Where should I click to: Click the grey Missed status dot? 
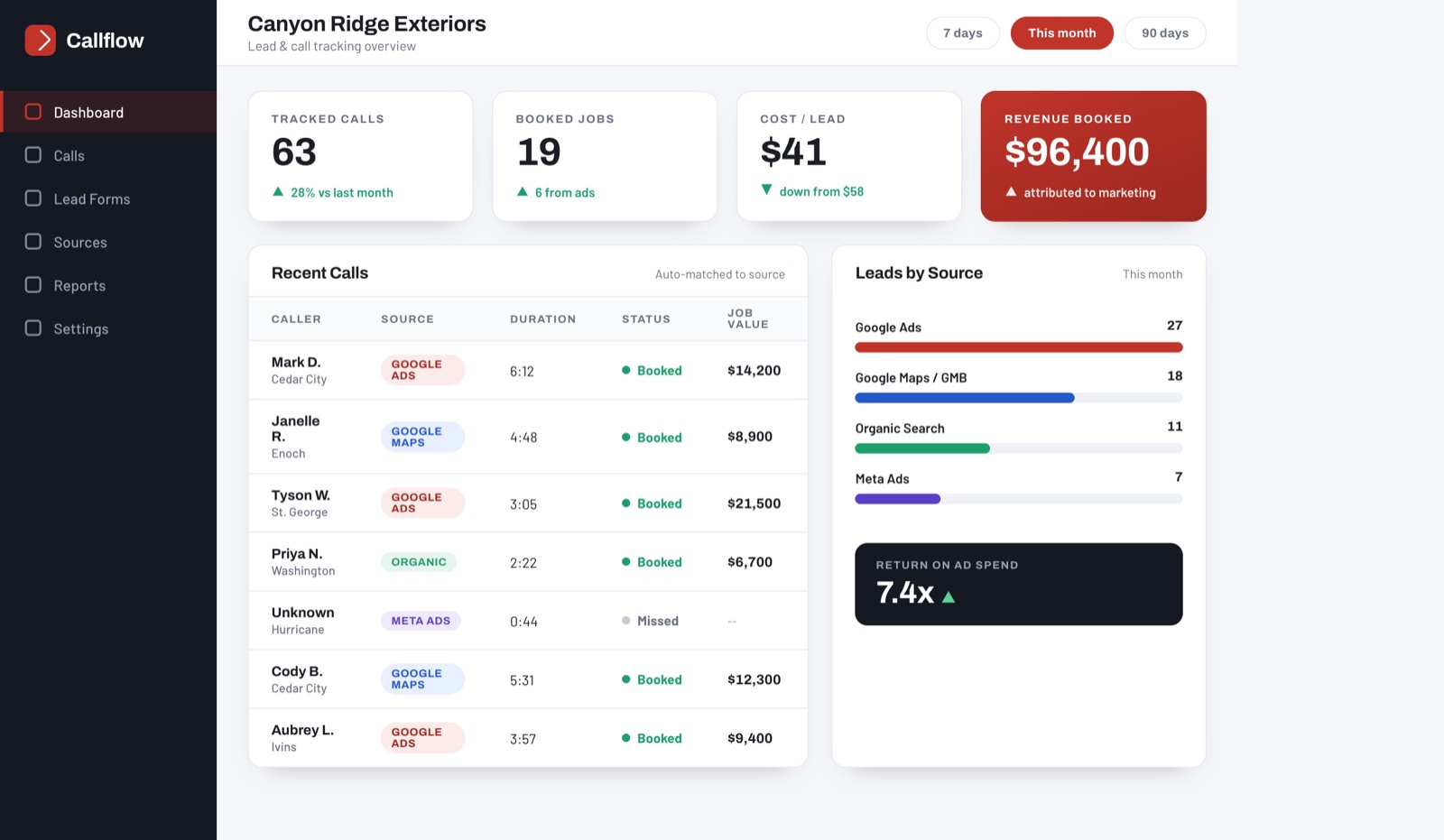point(626,621)
